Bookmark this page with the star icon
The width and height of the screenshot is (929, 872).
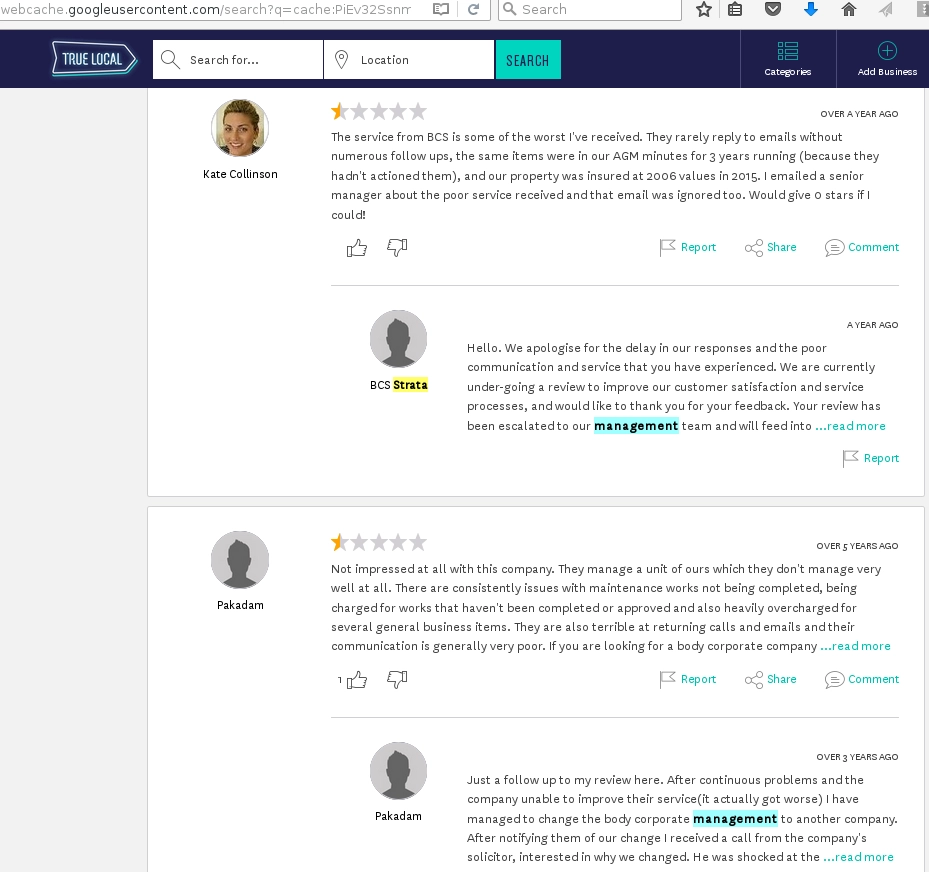pyautogui.click(x=703, y=9)
